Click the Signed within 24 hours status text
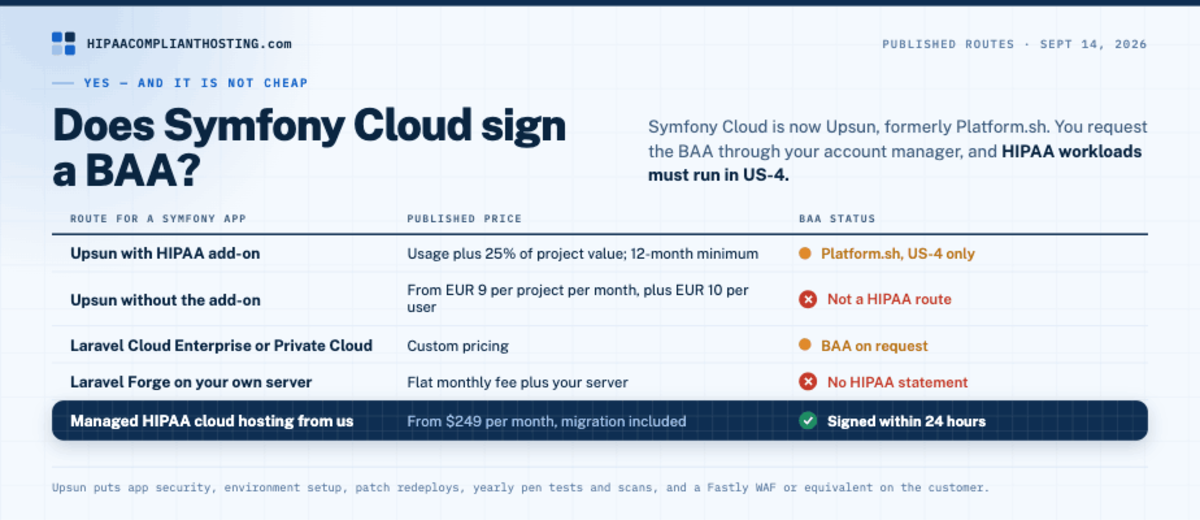The height and width of the screenshot is (520, 1200). [906, 421]
